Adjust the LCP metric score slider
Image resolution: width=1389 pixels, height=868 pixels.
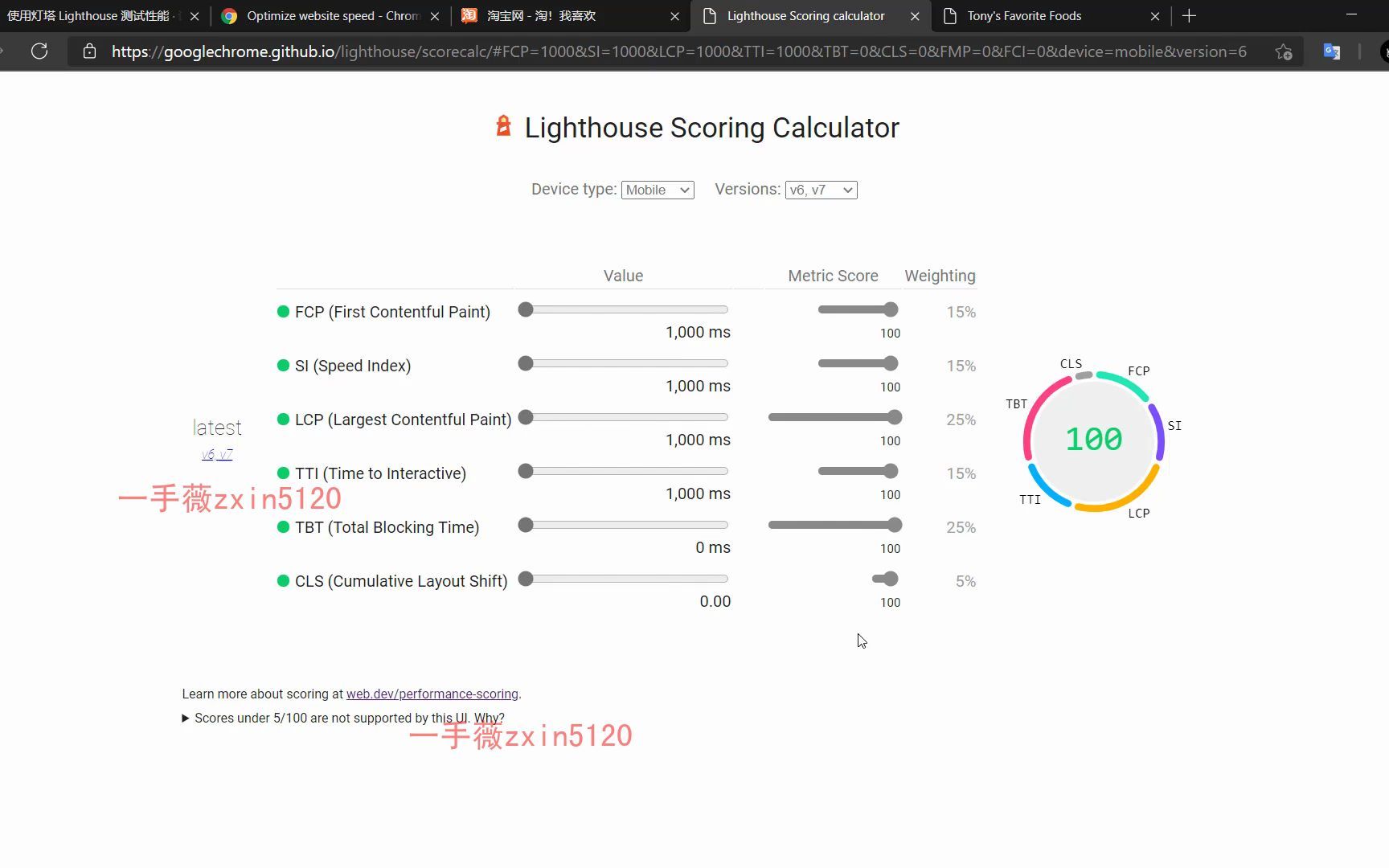pyautogui.click(x=835, y=417)
